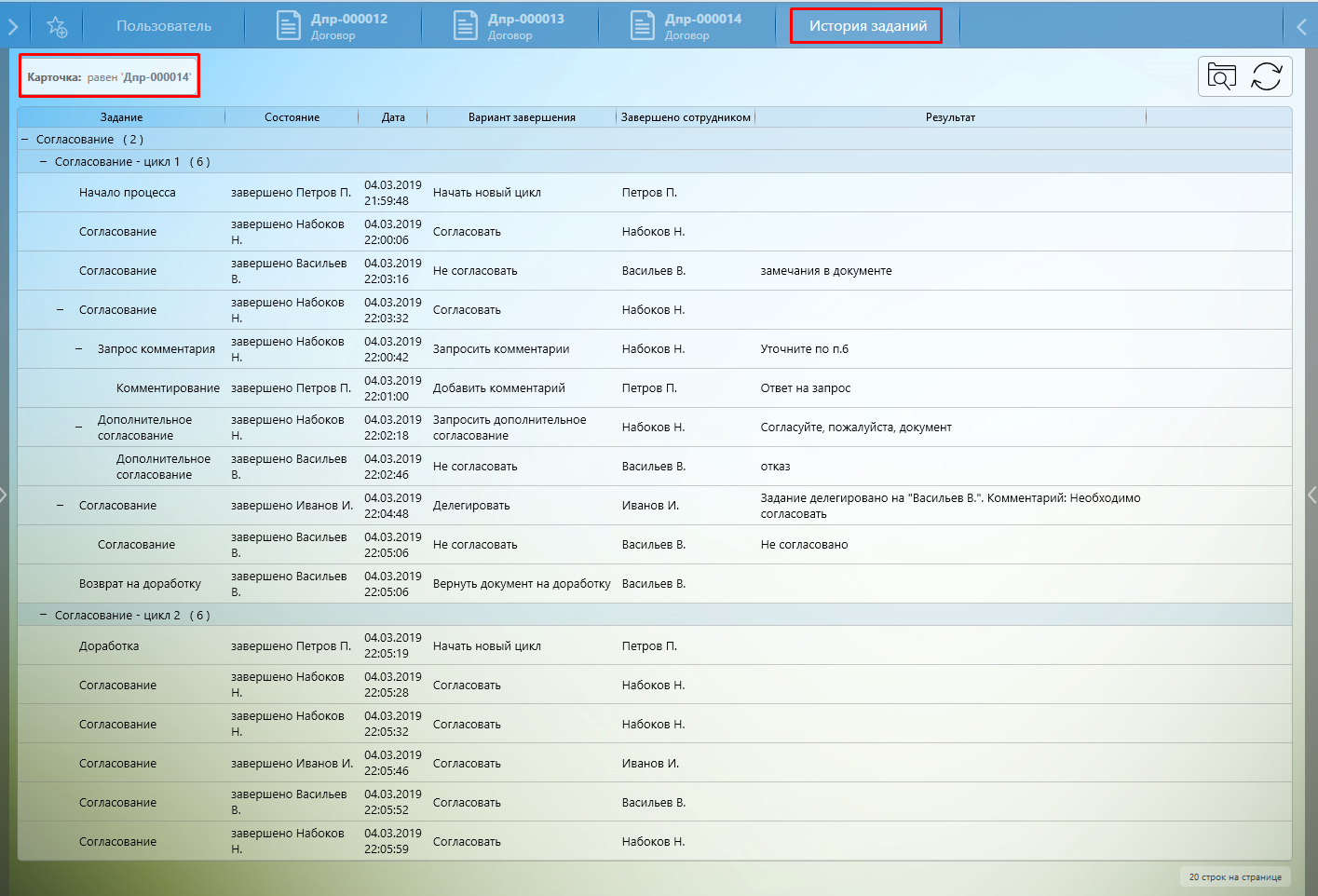The image size is (1318, 896).
Task: Collapse the Запрос комментария subtree
Action: (79, 349)
